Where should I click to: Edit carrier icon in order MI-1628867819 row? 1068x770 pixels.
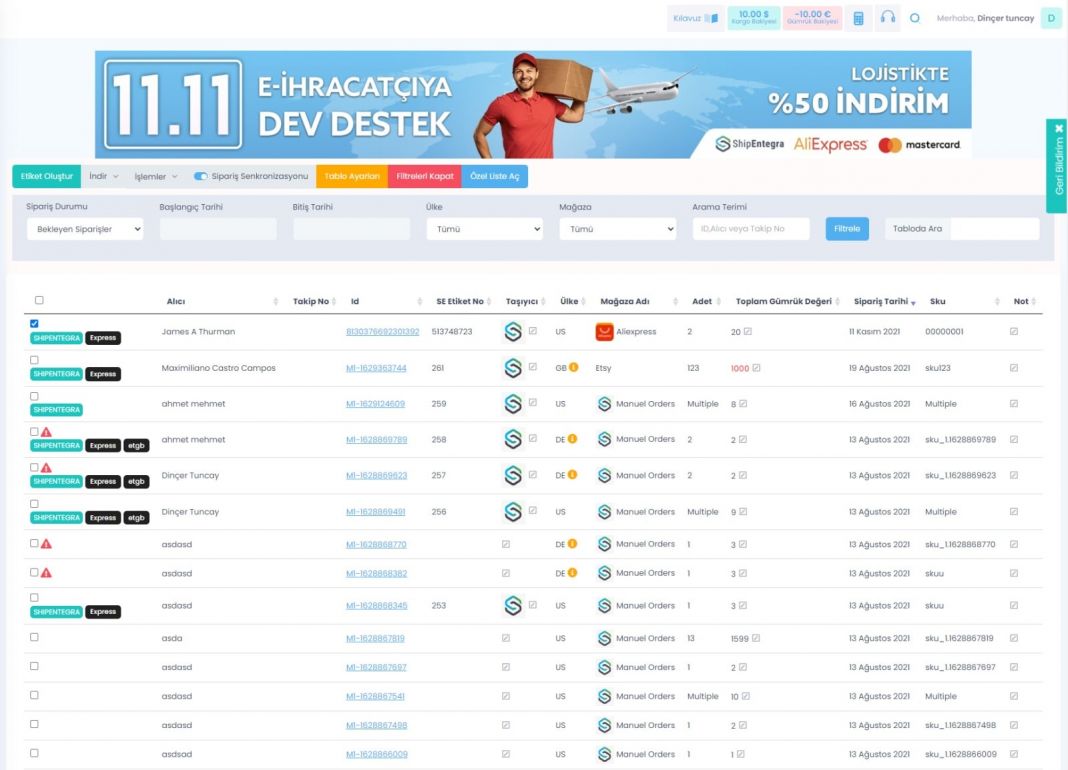(505, 638)
